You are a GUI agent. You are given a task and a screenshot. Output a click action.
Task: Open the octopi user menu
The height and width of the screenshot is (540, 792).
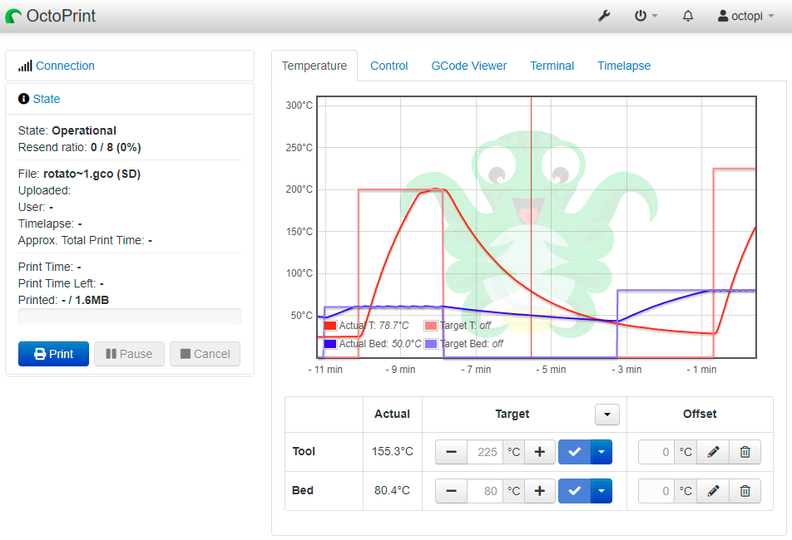tap(746, 16)
